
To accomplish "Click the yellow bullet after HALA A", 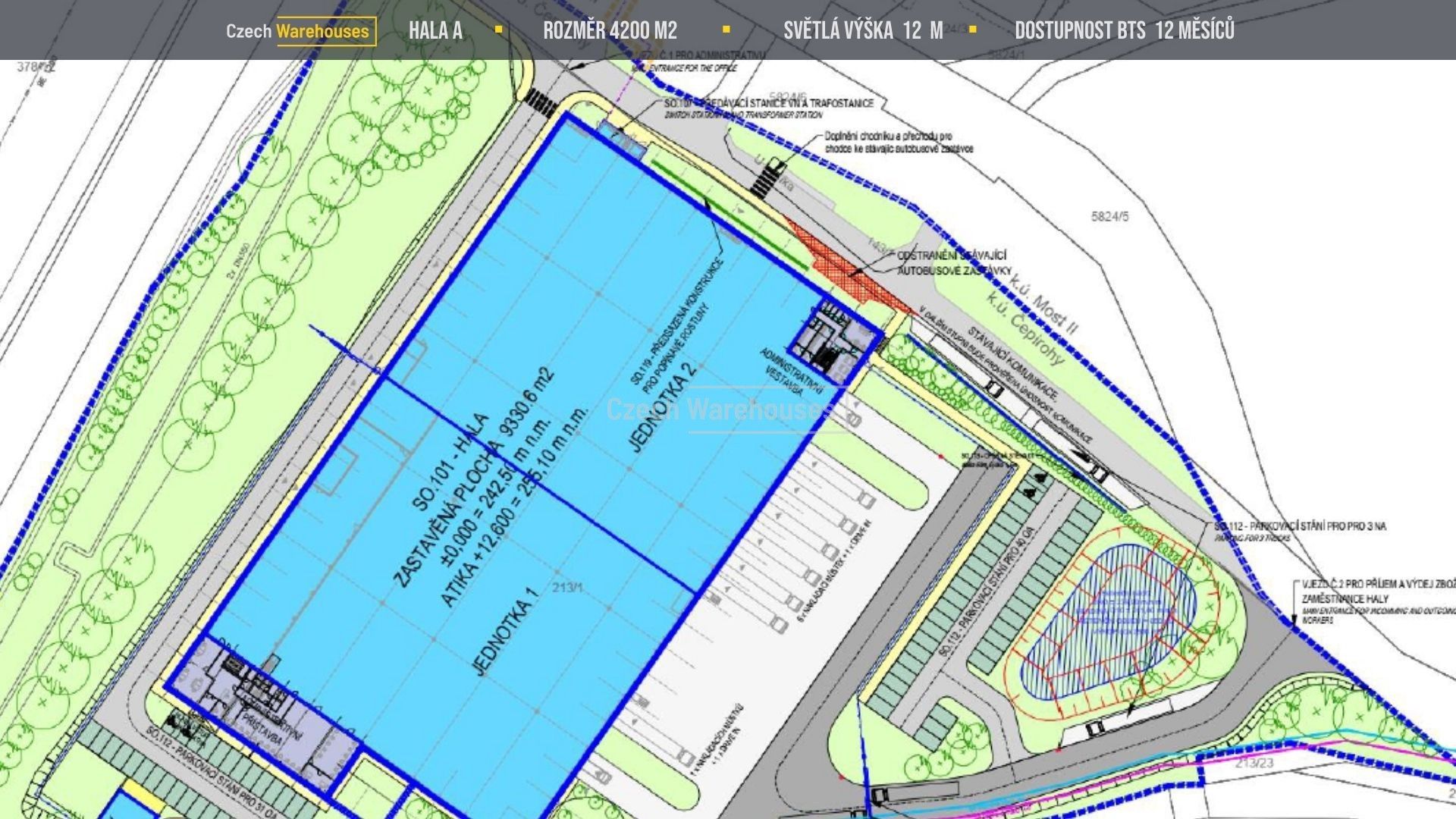I will click(498, 30).
